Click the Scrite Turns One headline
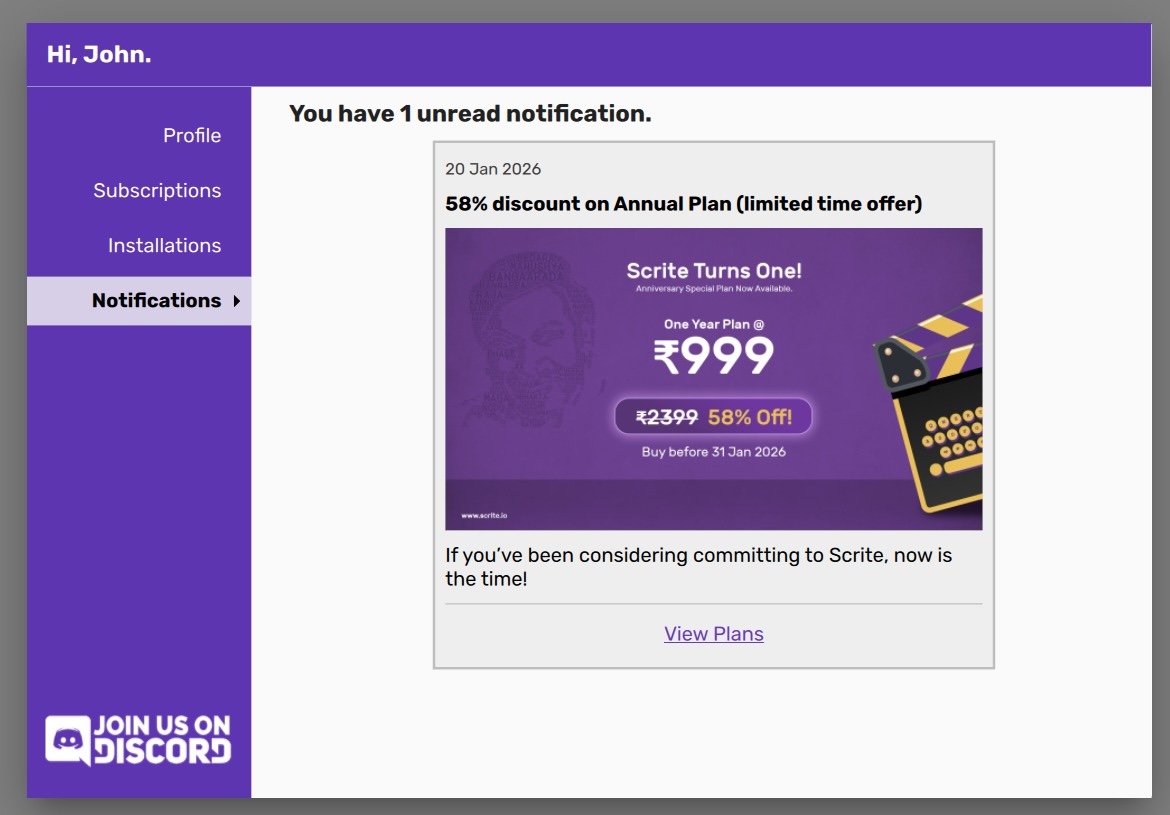The image size is (1170, 815). (x=713, y=271)
